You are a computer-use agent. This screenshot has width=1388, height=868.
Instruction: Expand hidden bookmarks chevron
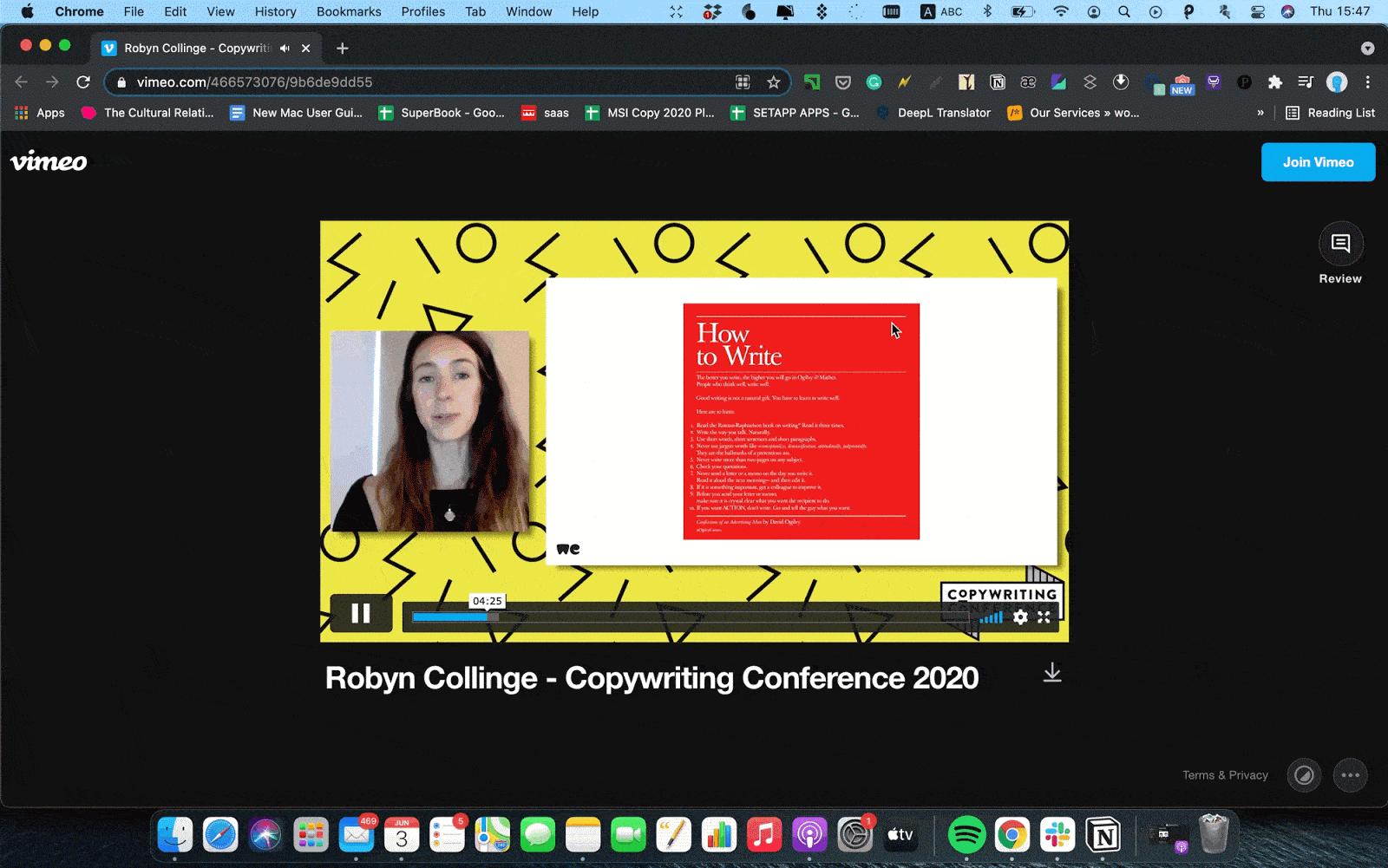point(1260,113)
